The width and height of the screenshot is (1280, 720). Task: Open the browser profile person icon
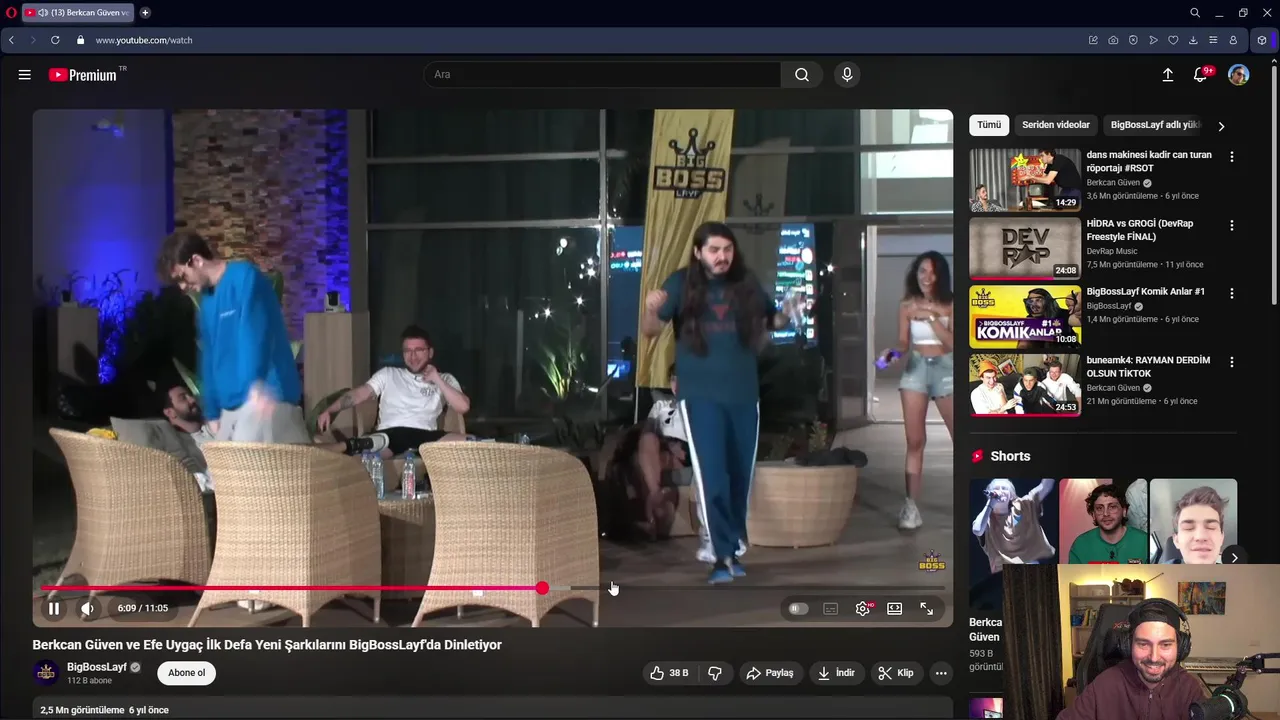tap(1233, 40)
